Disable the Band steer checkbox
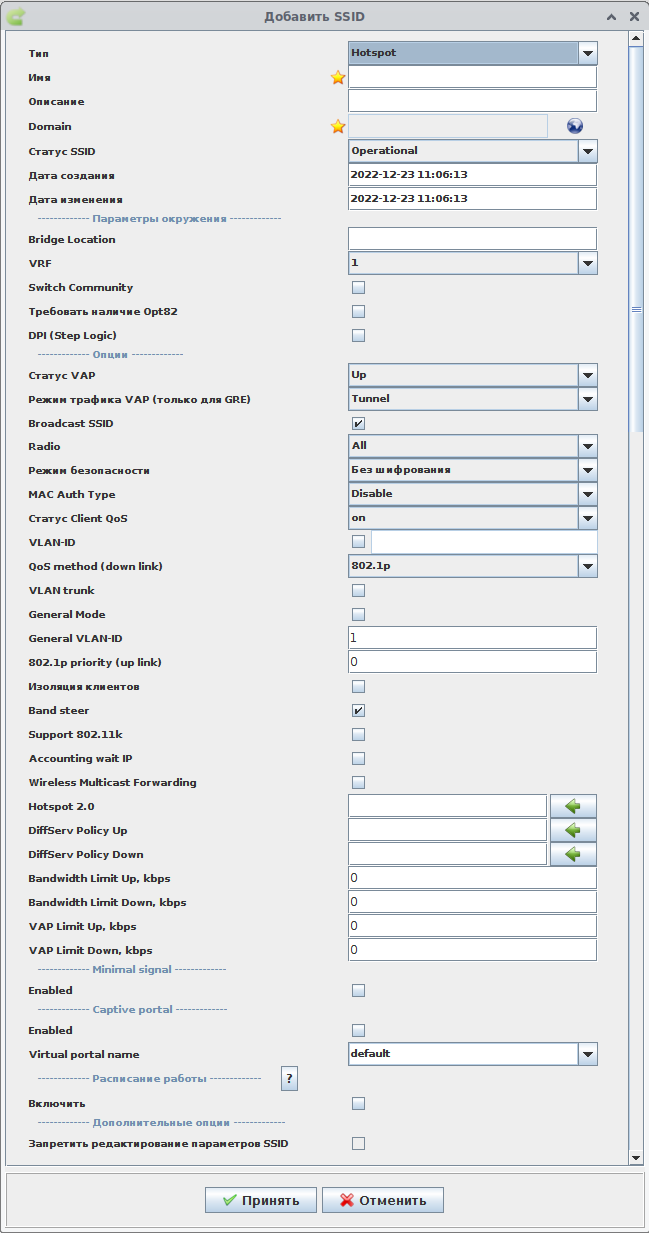This screenshot has width=649, height=1233. pyautogui.click(x=358, y=711)
